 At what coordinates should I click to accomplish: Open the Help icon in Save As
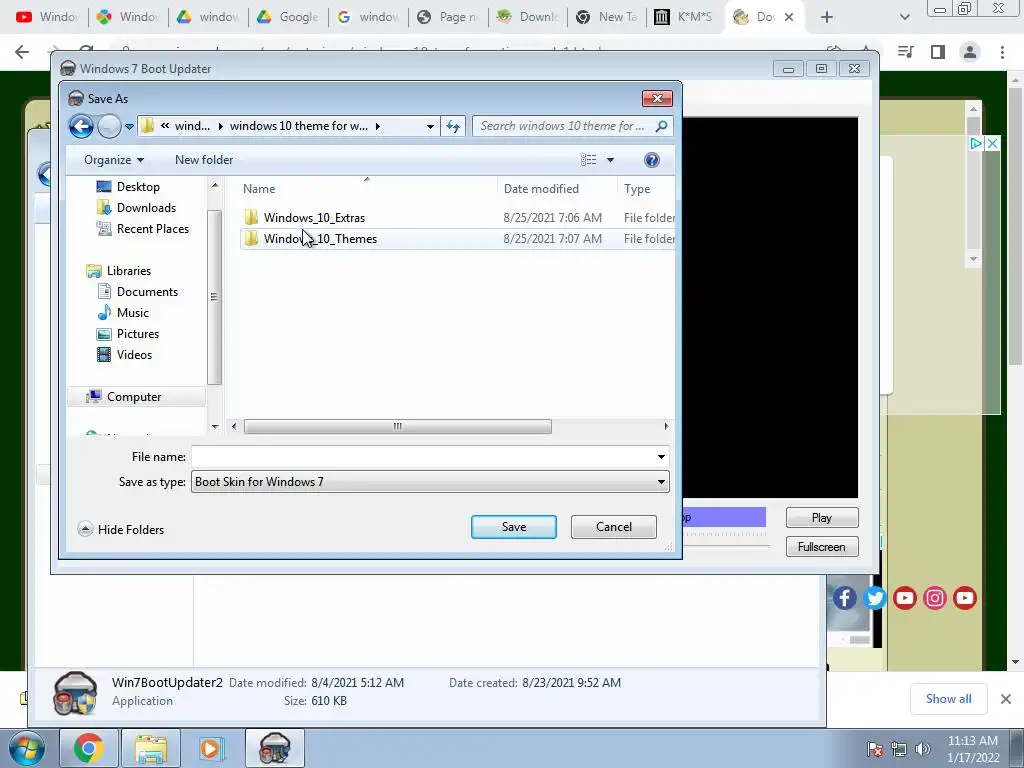tap(651, 160)
